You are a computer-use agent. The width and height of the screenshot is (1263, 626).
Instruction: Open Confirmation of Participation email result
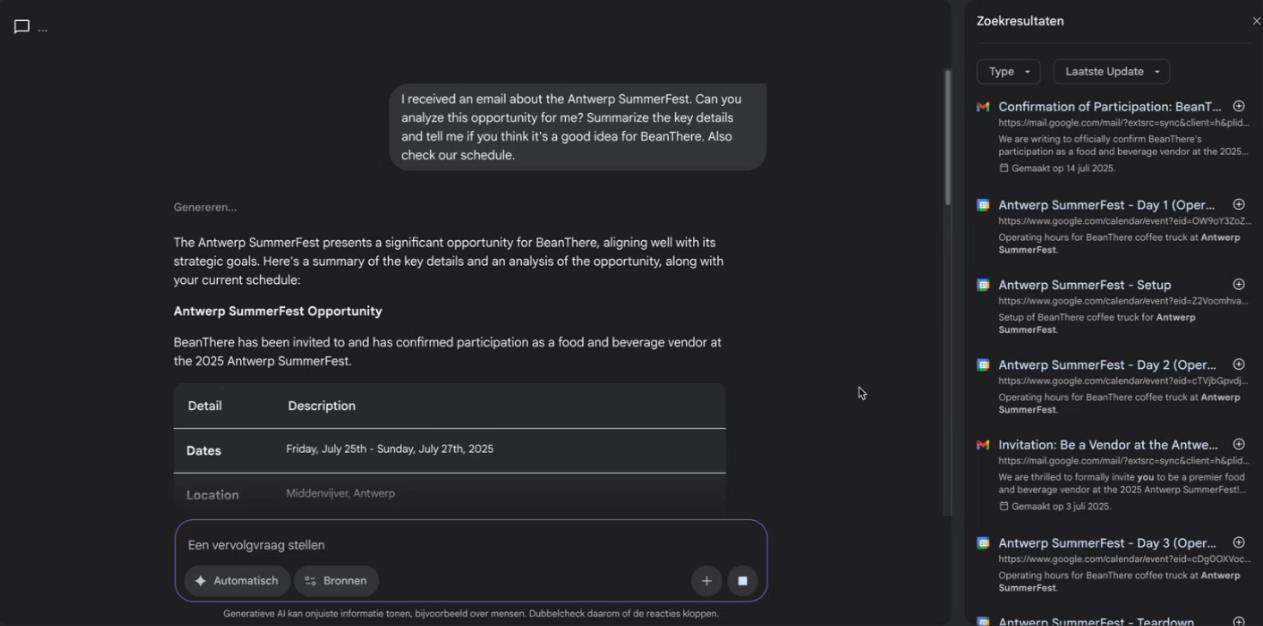1109,107
